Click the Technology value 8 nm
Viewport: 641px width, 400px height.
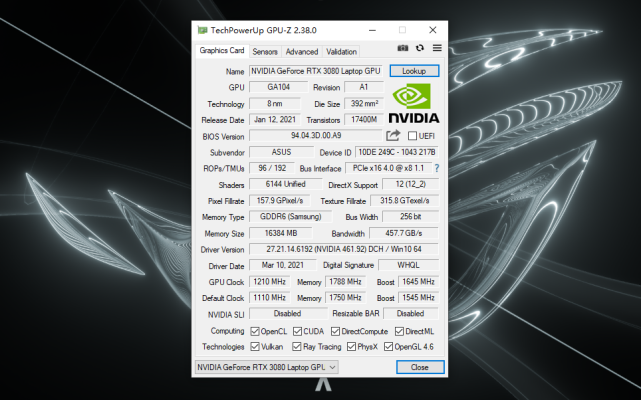point(275,103)
